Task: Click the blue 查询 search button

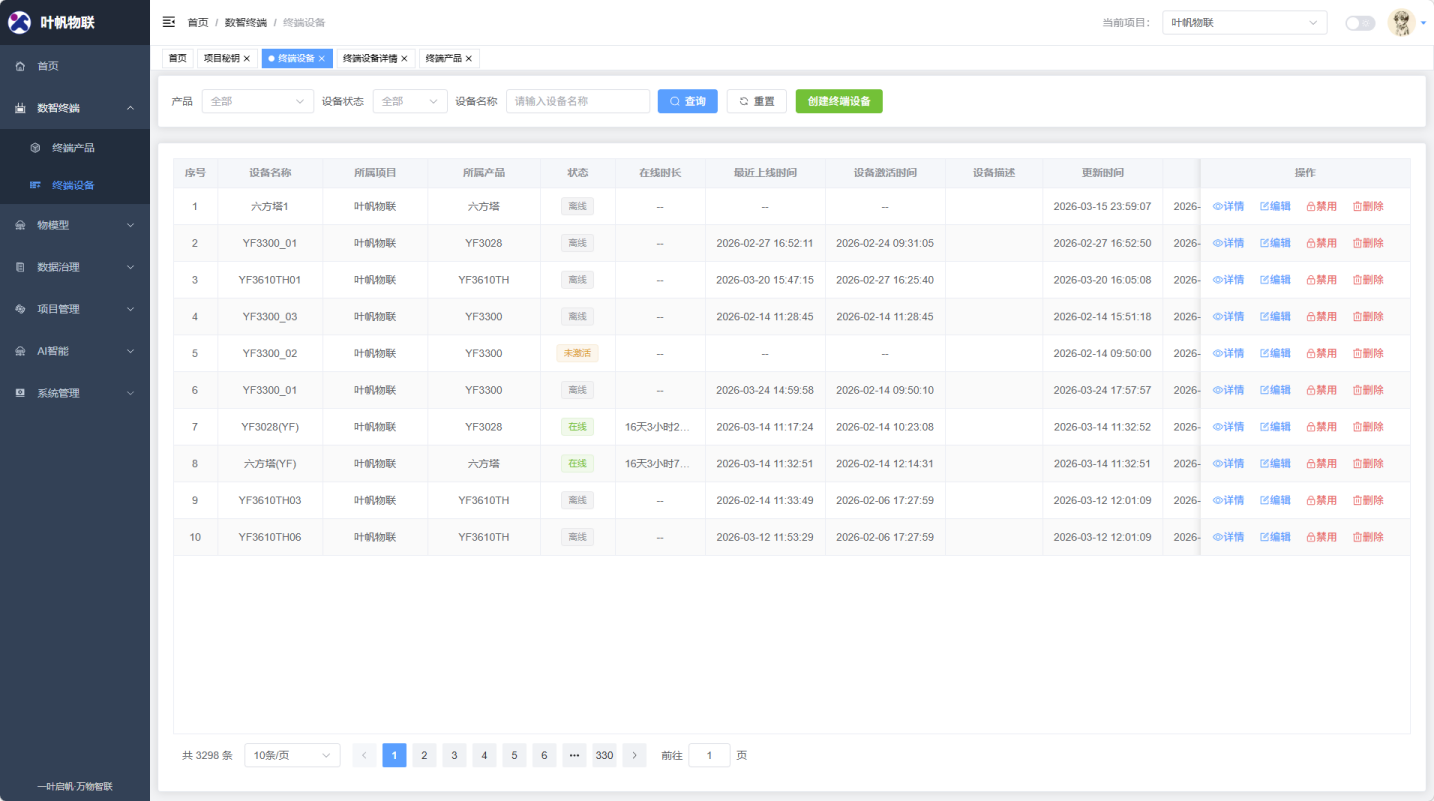Action: [687, 101]
